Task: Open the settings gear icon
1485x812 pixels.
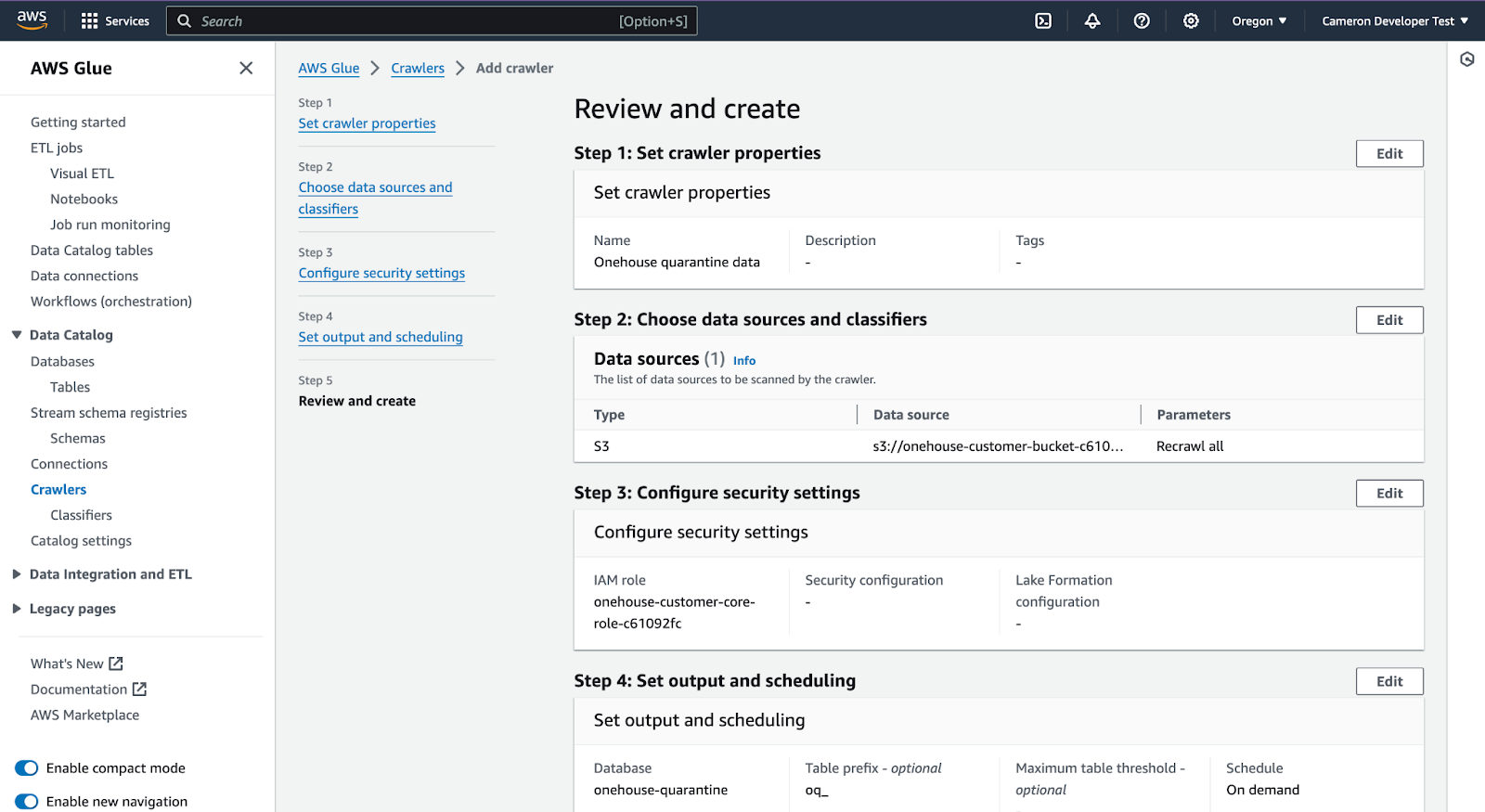Action: click(1191, 21)
